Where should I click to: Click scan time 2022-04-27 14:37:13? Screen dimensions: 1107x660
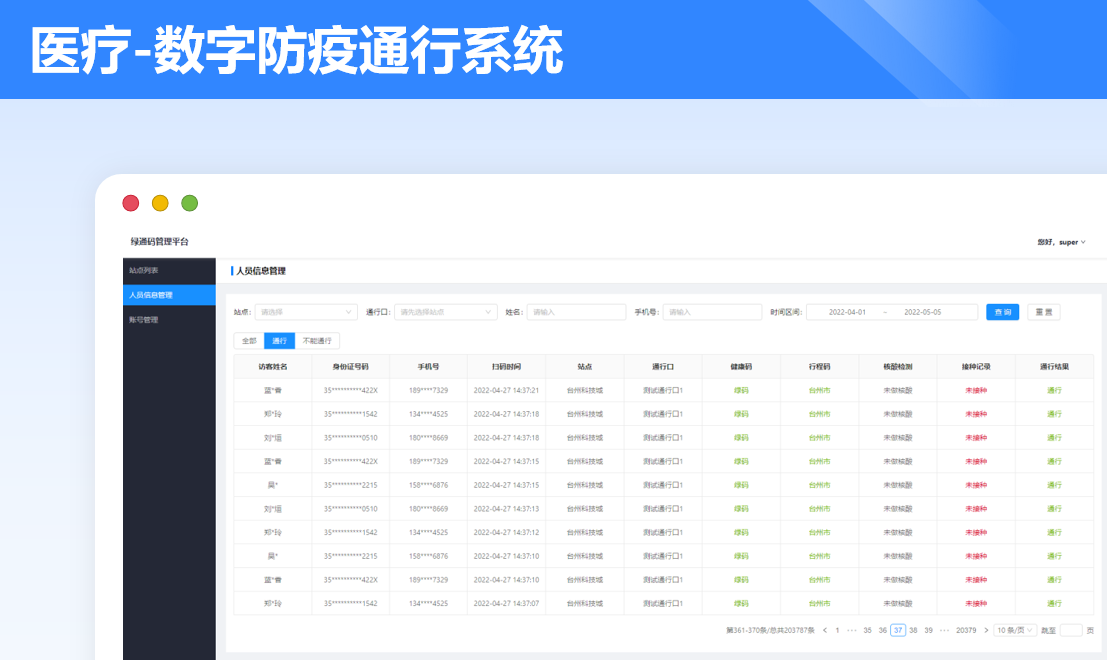pyautogui.click(x=506, y=509)
